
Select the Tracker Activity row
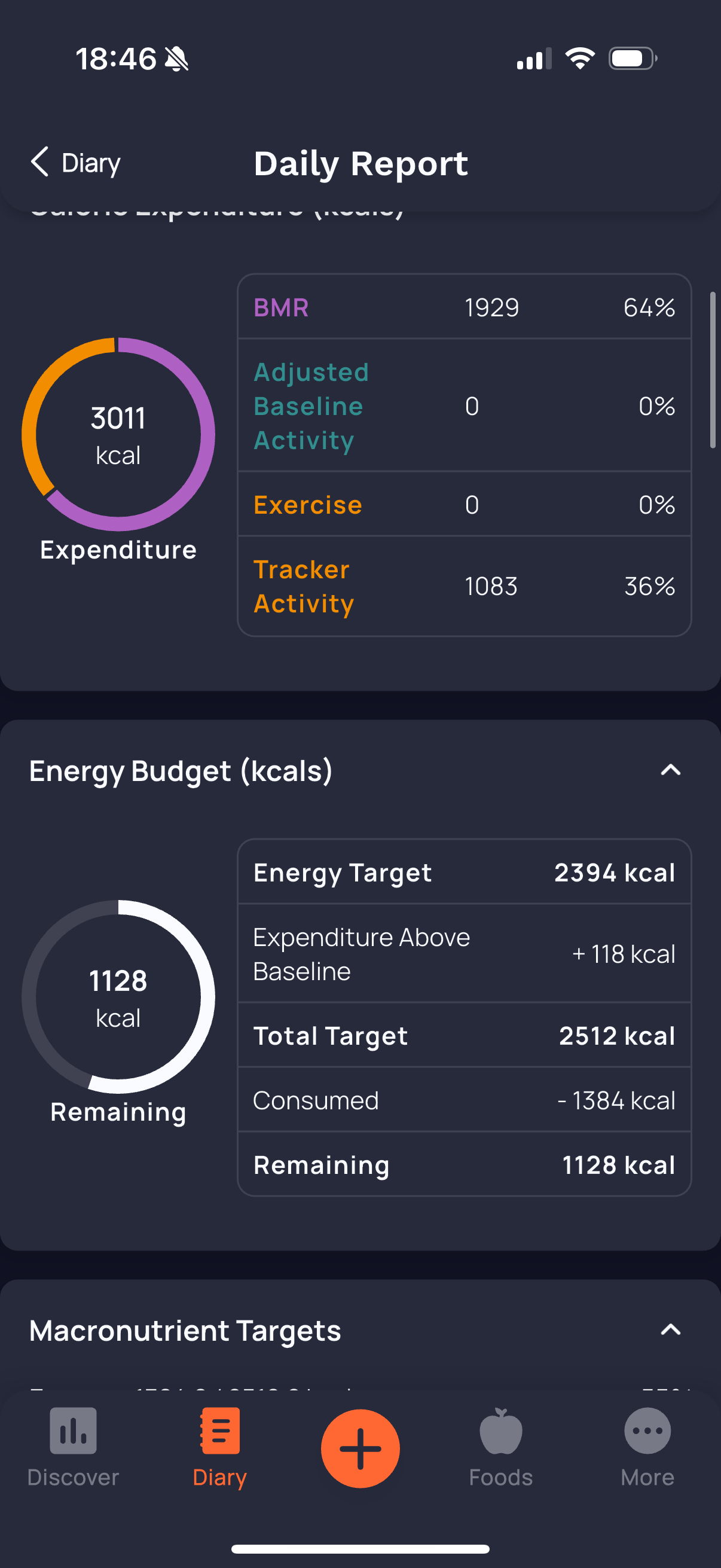464,586
